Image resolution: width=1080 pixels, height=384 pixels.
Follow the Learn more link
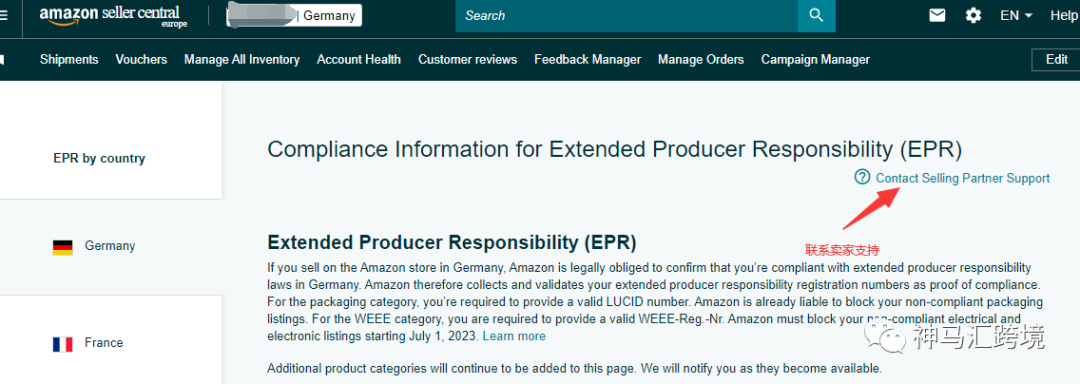[x=514, y=337]
